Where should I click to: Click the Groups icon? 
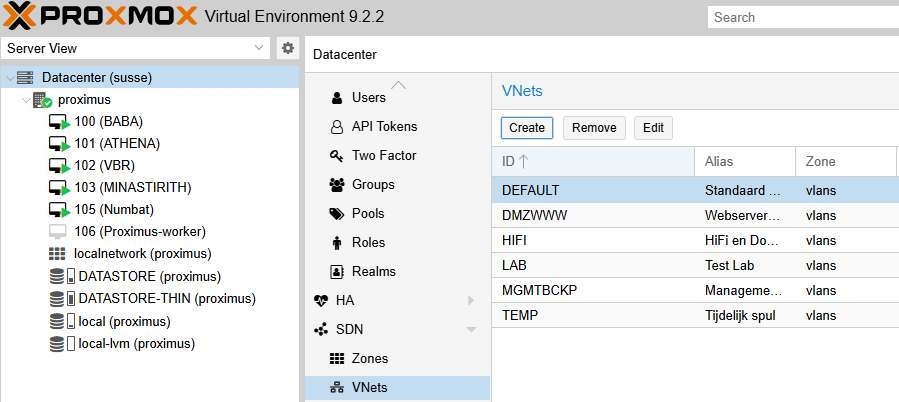(x=337, y=185)
